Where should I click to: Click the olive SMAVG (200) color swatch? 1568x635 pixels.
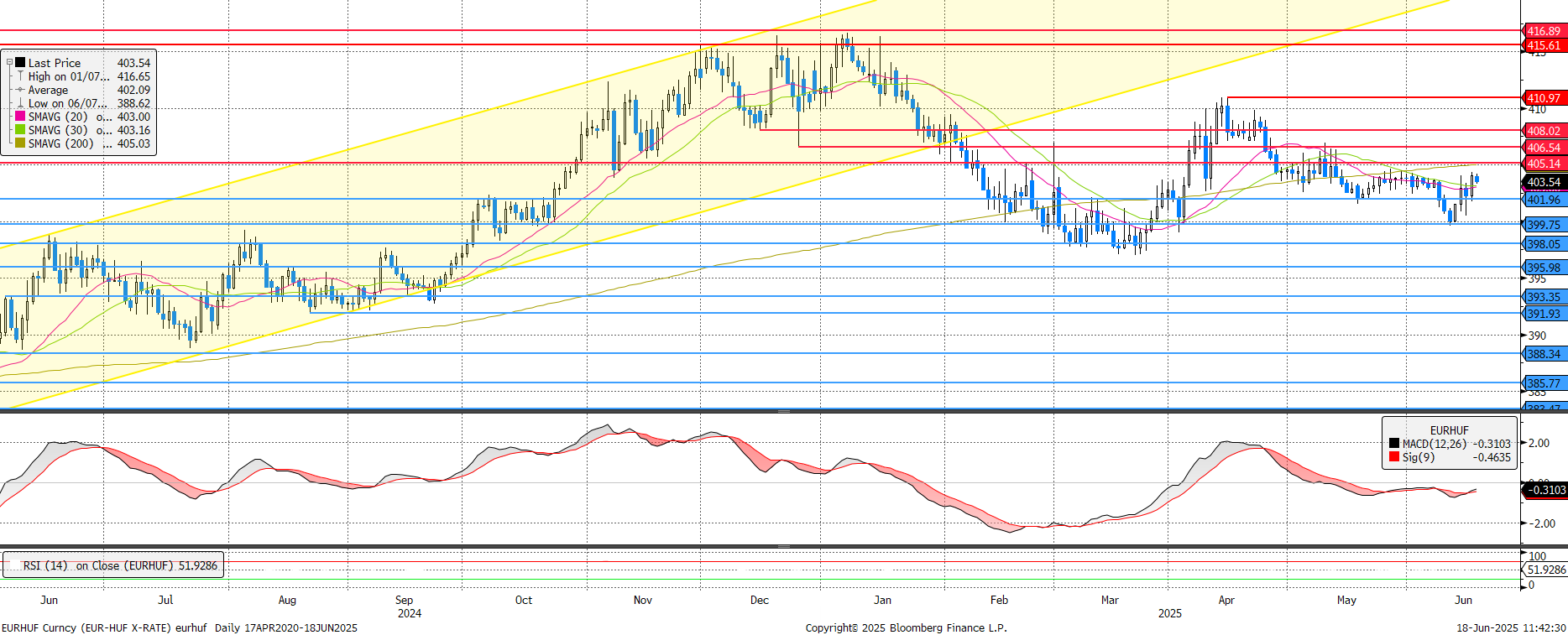[20, 143]
